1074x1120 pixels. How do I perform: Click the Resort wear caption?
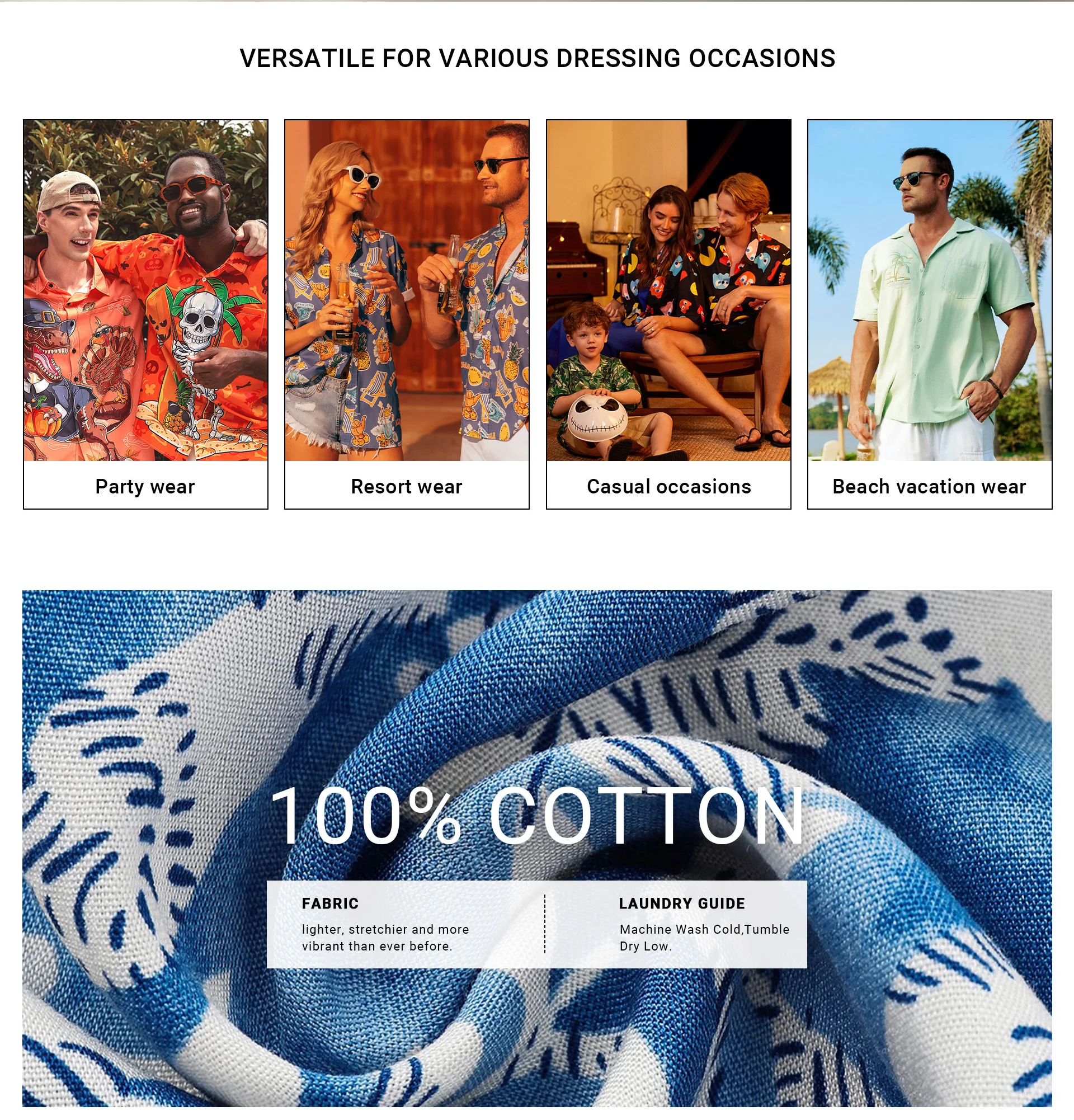pyautogui.click(x=407, y=486)
